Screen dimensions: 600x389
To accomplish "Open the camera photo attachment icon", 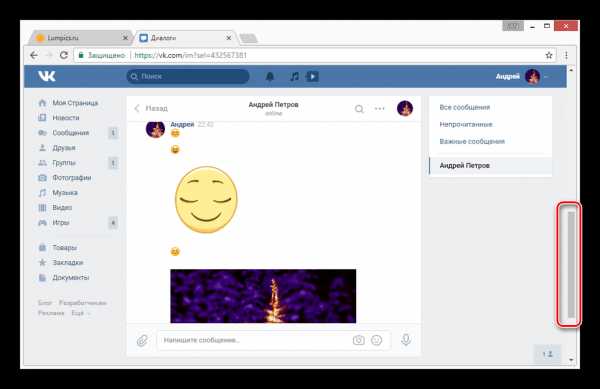I will point(359,340).
